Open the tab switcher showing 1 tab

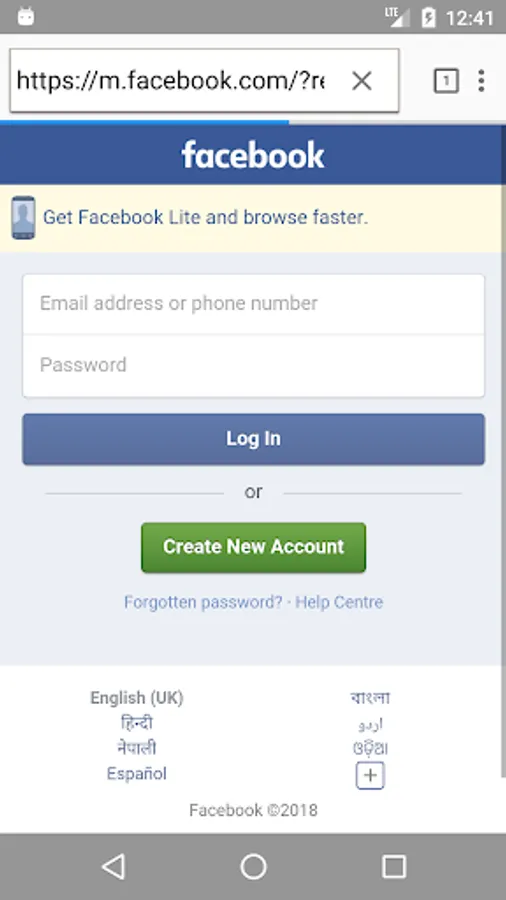(446, 81)
